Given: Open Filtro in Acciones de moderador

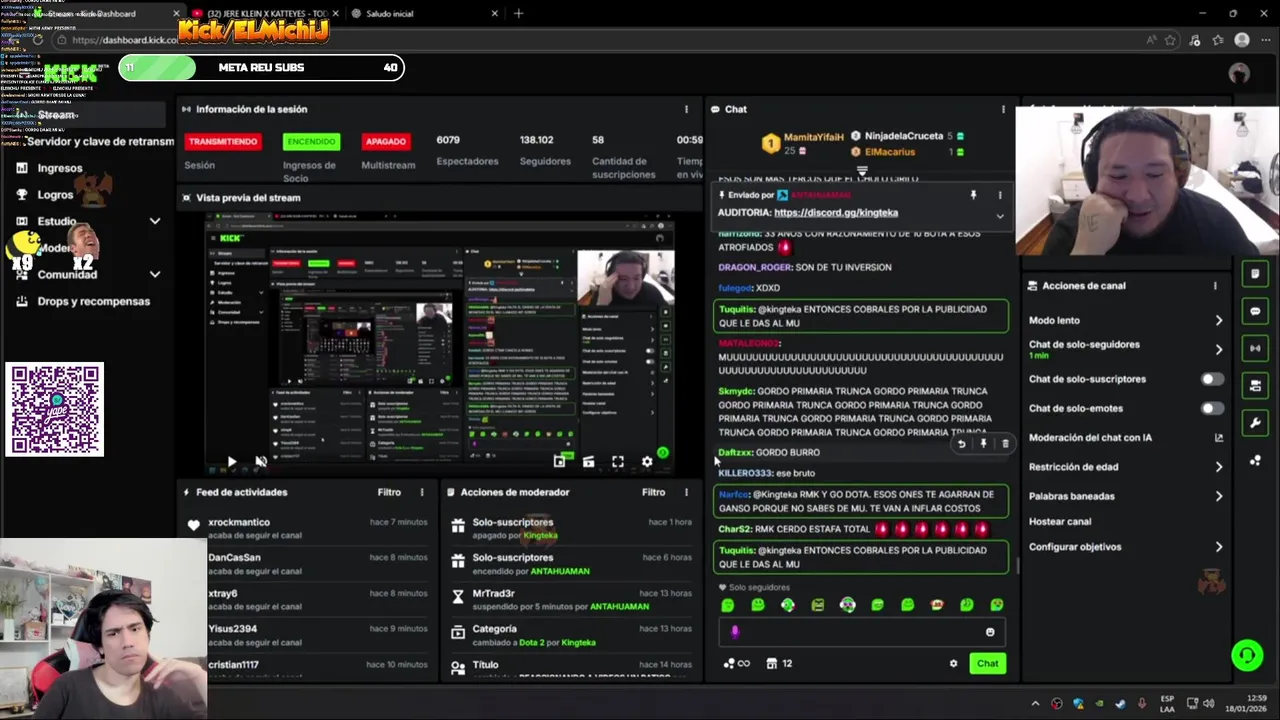Looking at the screenshot, I should coord(653,492).
